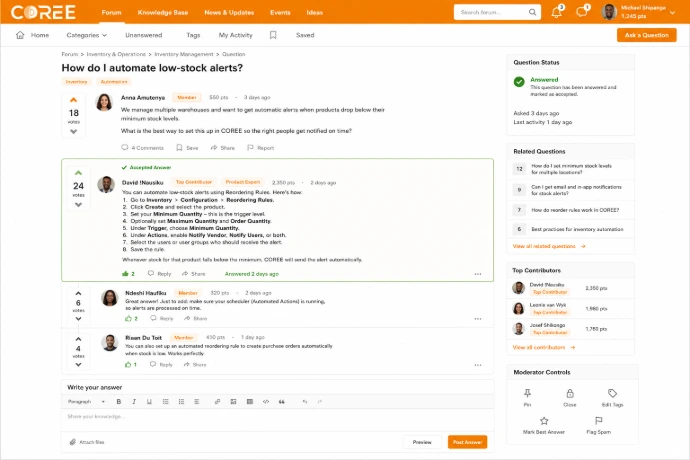The image size is (690, 460).
Task: Open View all contributors link
Action: coord(543,347)
